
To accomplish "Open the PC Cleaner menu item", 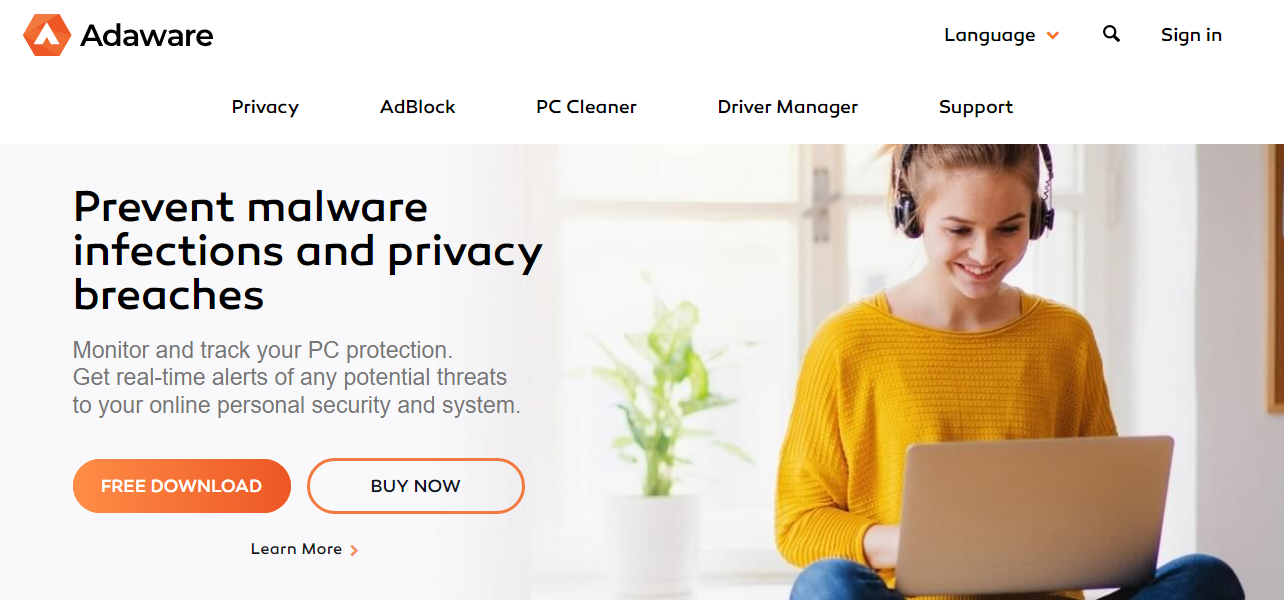I will coord(586,107).
